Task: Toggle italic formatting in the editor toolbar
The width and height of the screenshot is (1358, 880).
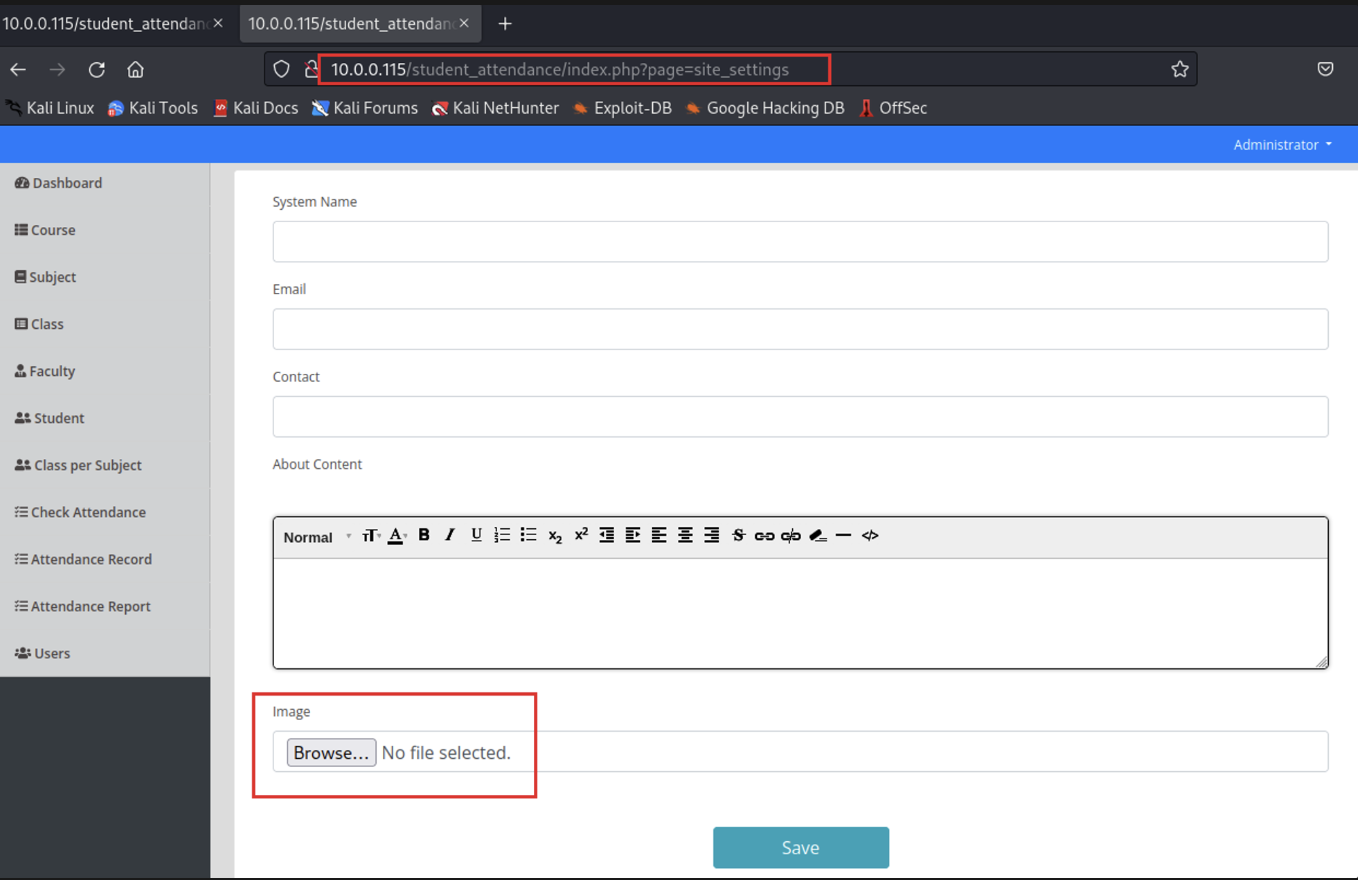Action: 450,535
